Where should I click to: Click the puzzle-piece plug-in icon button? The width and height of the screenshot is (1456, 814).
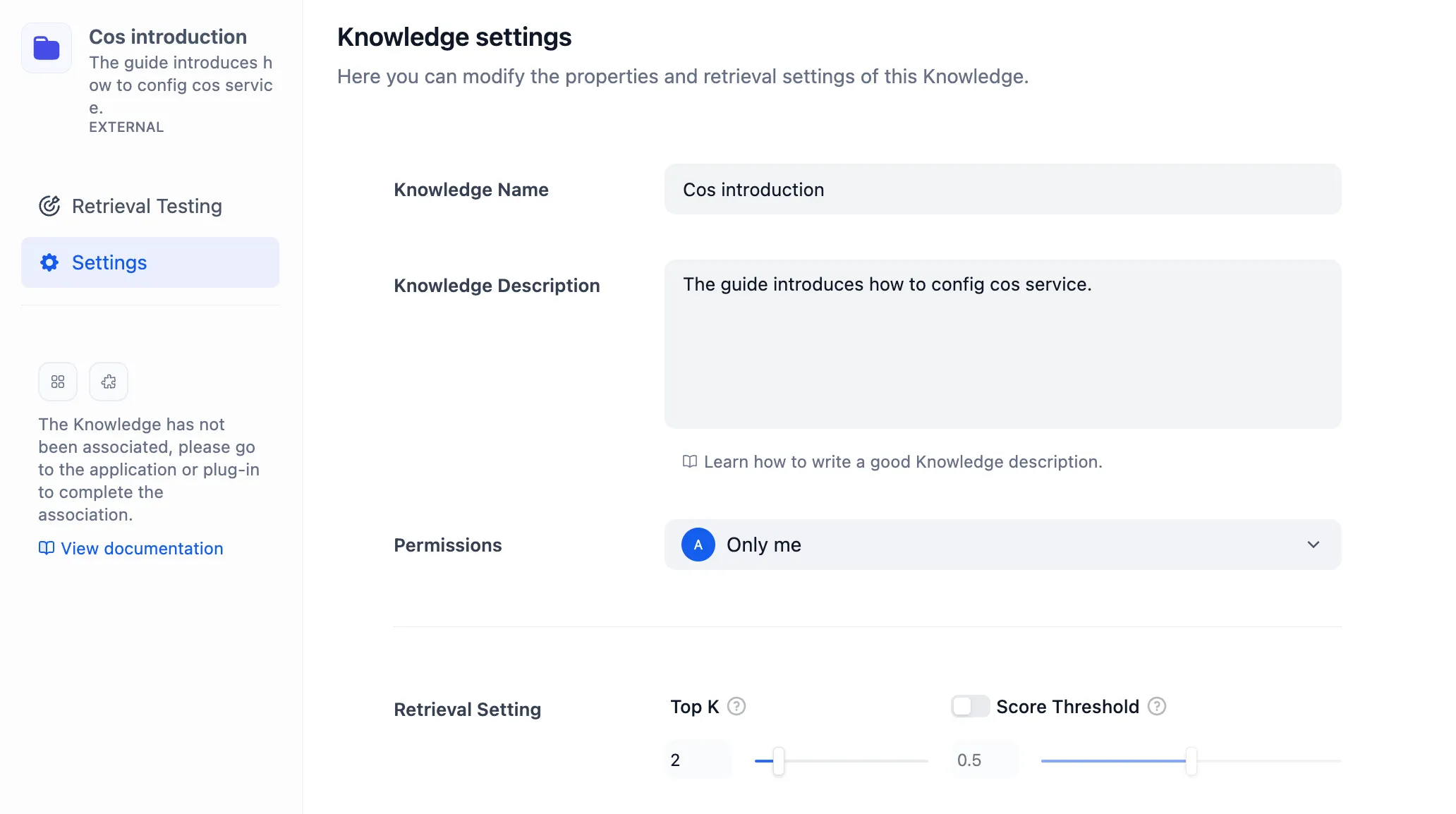109,382
